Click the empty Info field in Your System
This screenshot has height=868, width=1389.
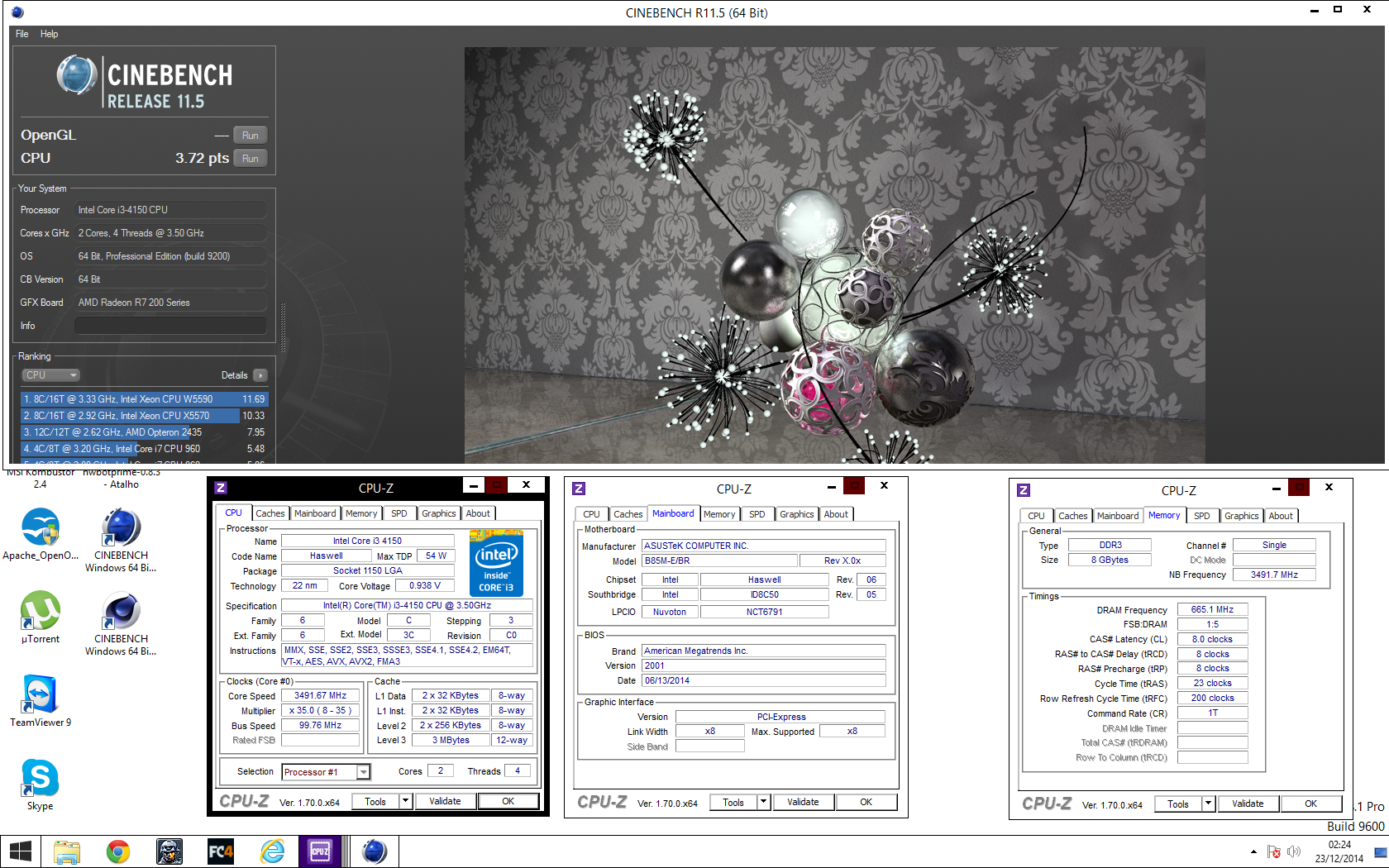tap(170, 326)
